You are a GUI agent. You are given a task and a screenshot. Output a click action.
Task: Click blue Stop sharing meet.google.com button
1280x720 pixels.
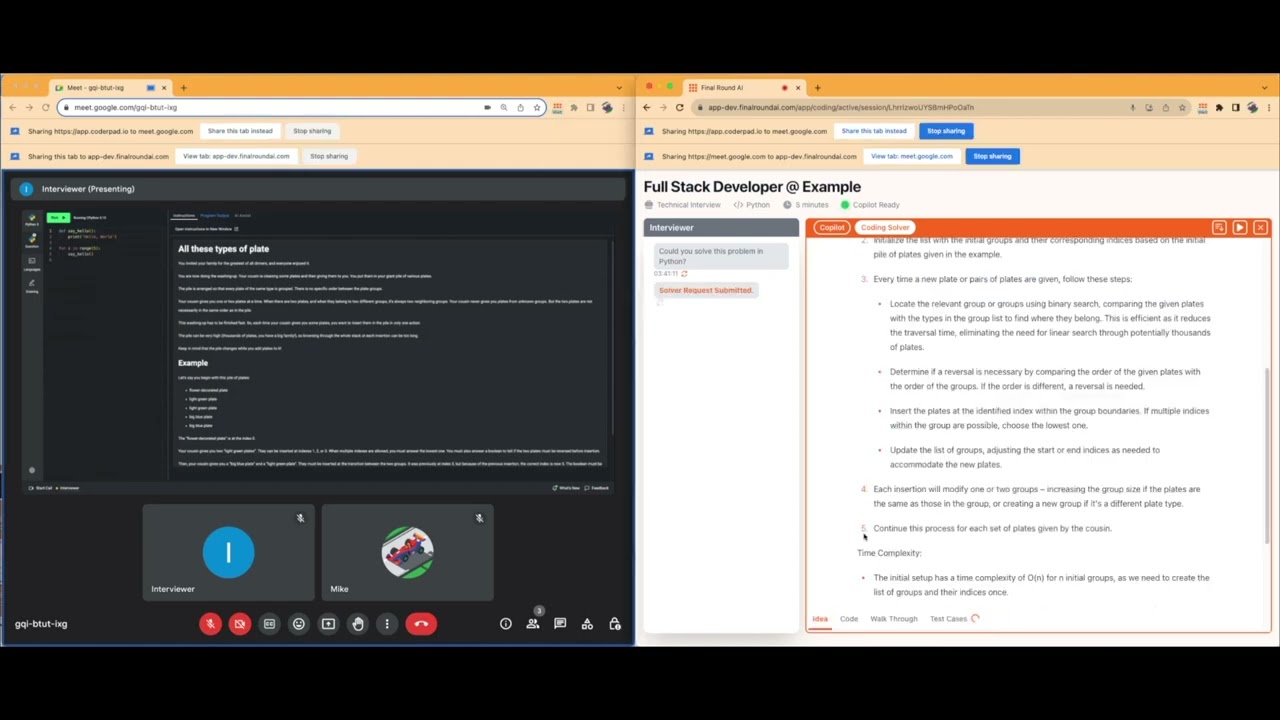(x=993, y=156)
